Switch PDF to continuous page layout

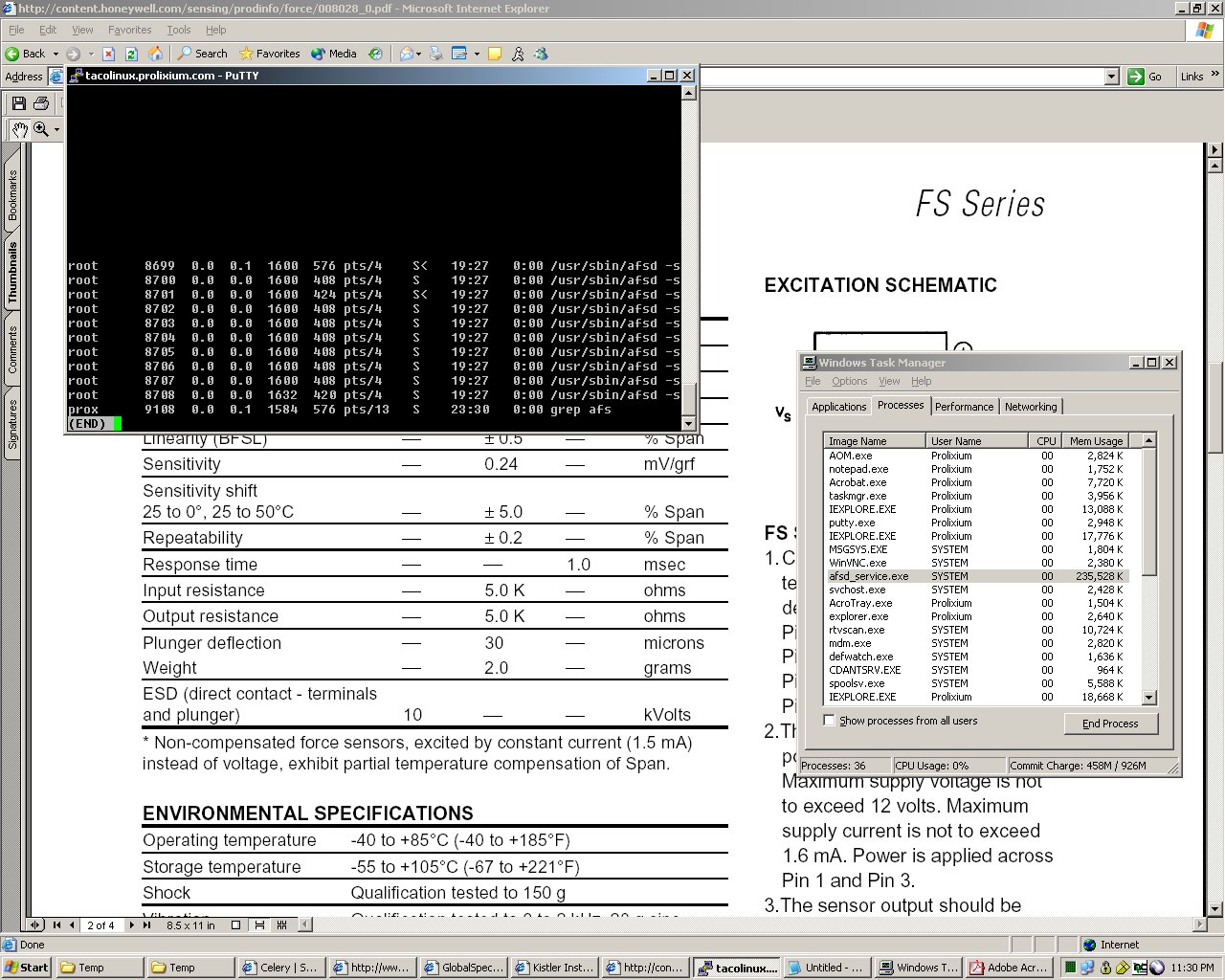pos(259,924)
